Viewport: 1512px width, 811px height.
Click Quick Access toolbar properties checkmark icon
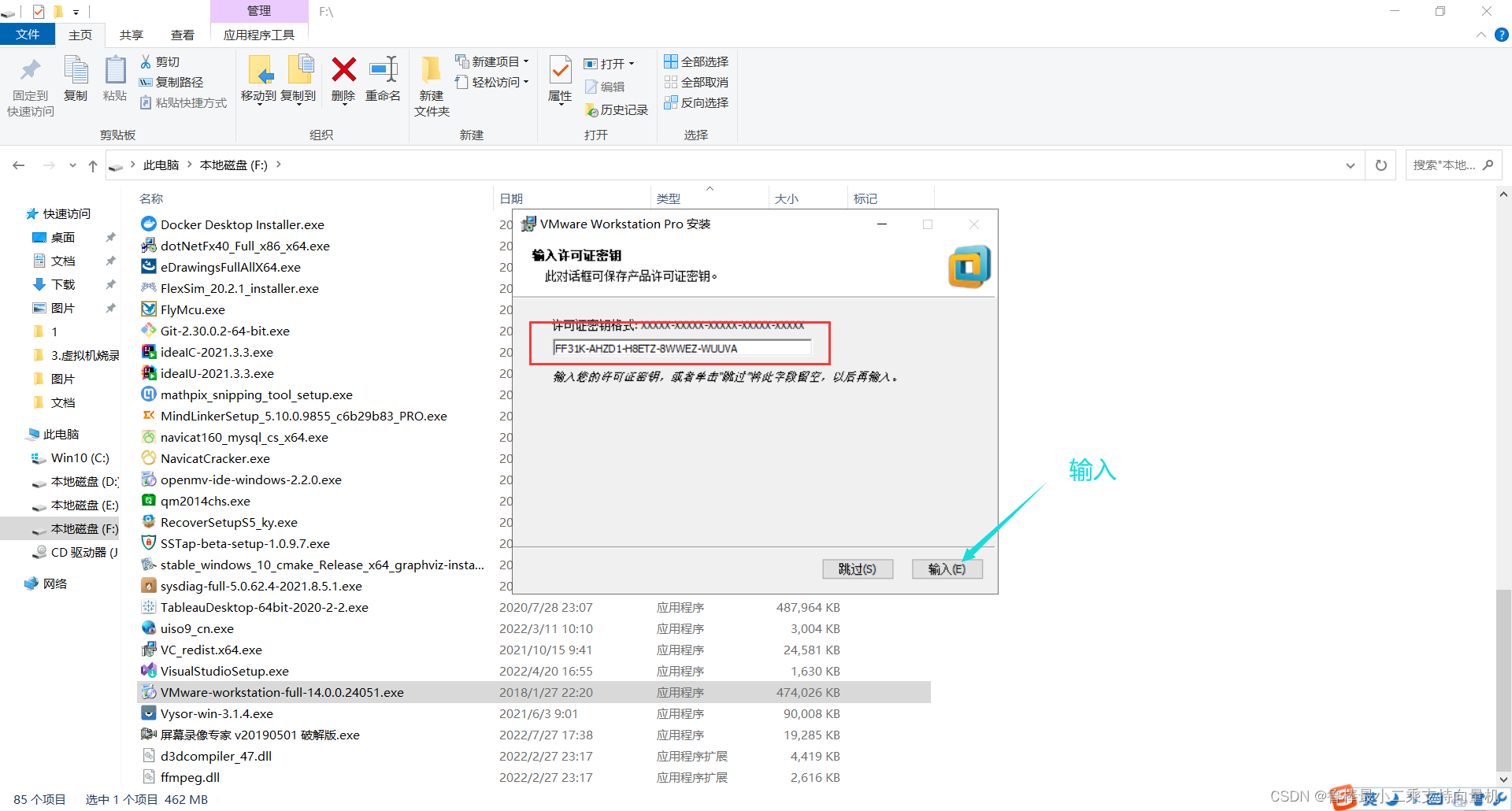point(39,11)
